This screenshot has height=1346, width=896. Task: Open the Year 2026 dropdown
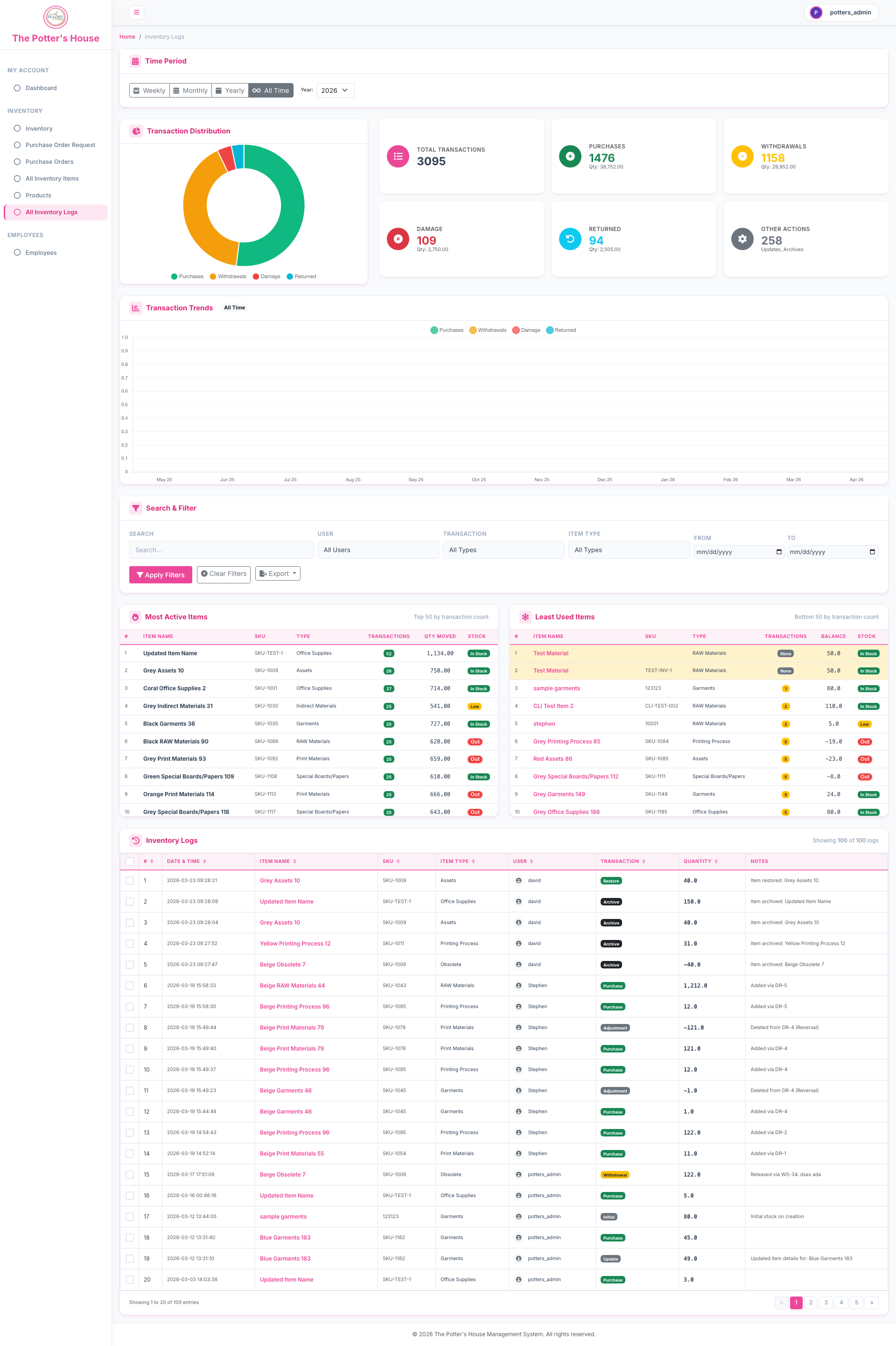tap(336, 90)
